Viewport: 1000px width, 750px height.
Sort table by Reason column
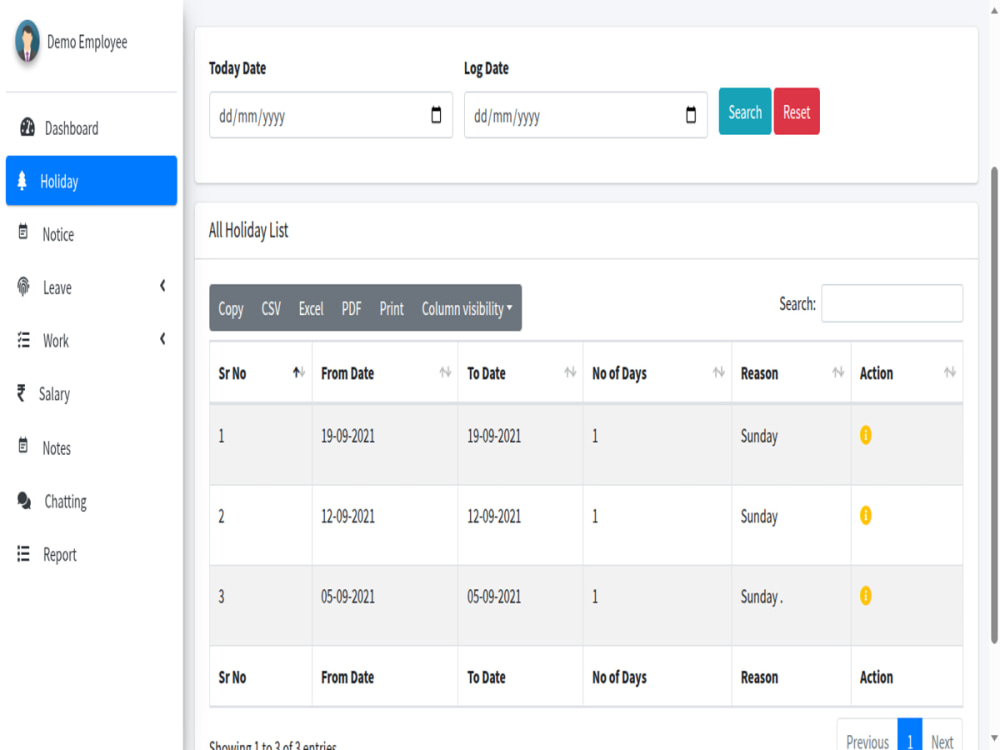click(x=791, y=372)
